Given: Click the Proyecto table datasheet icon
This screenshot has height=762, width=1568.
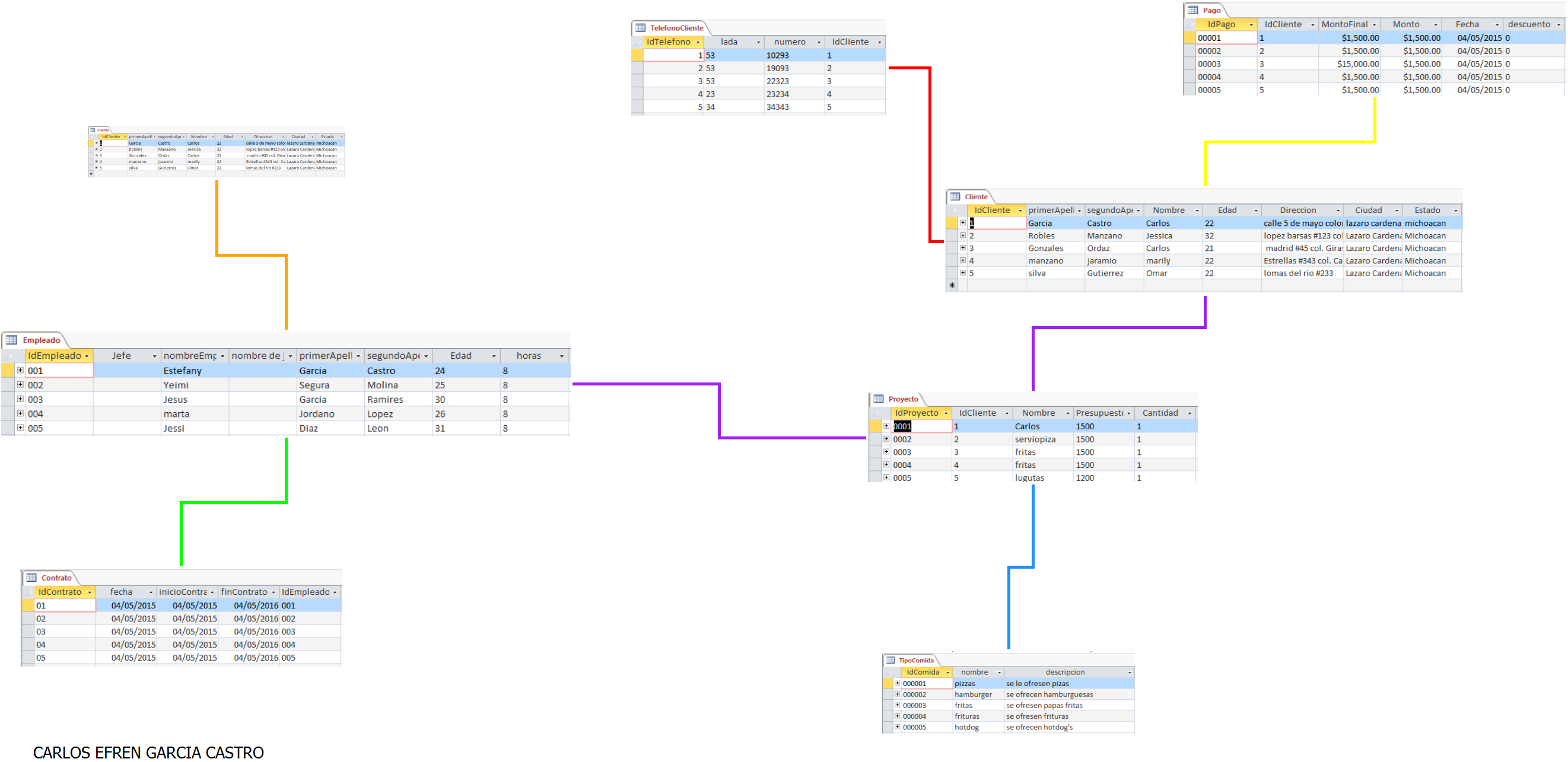Looking at the screenshot, I should point(879,398).
